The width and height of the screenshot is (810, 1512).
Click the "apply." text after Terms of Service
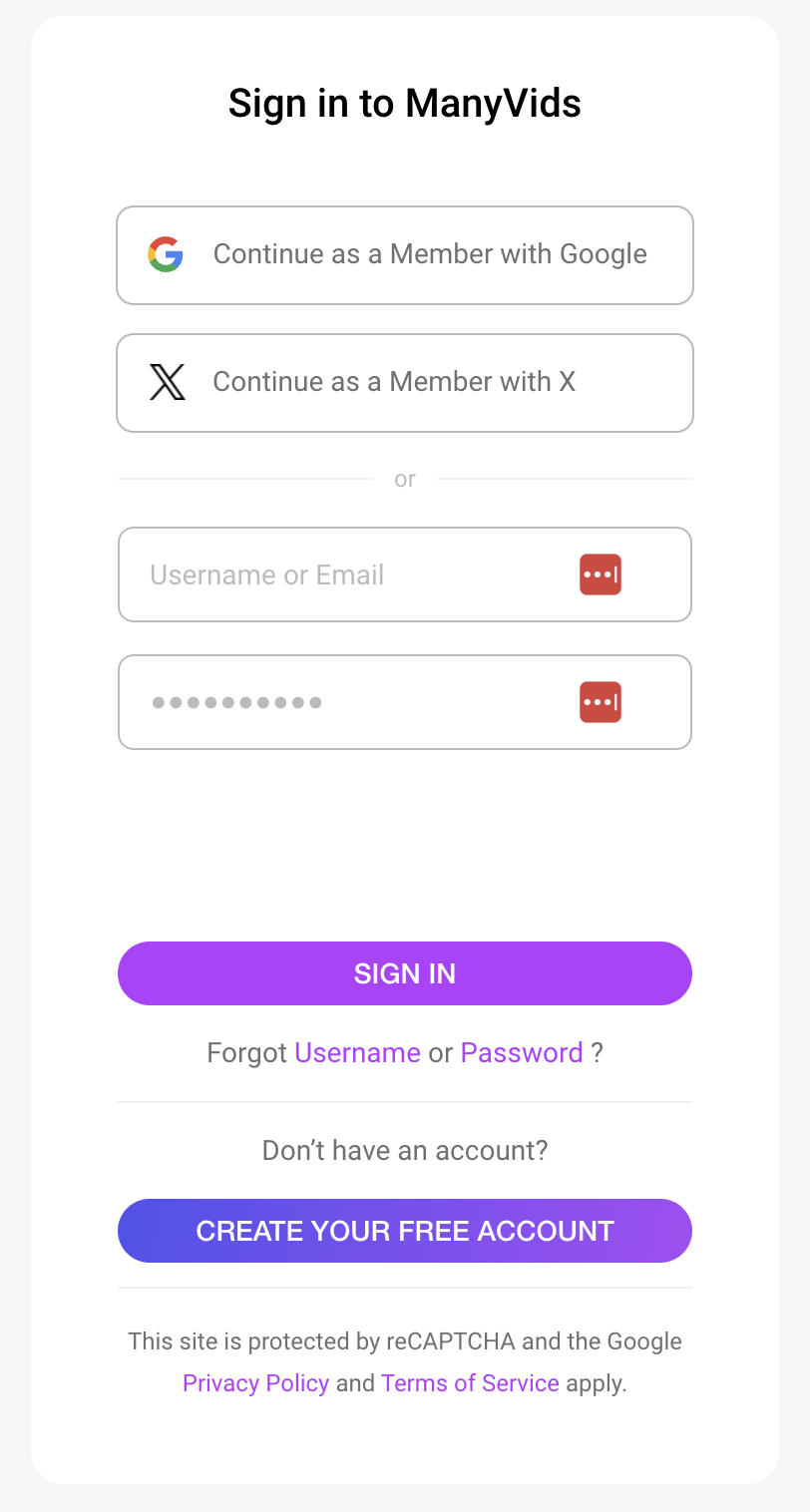pyautogui.click(x=597, y=1383)
